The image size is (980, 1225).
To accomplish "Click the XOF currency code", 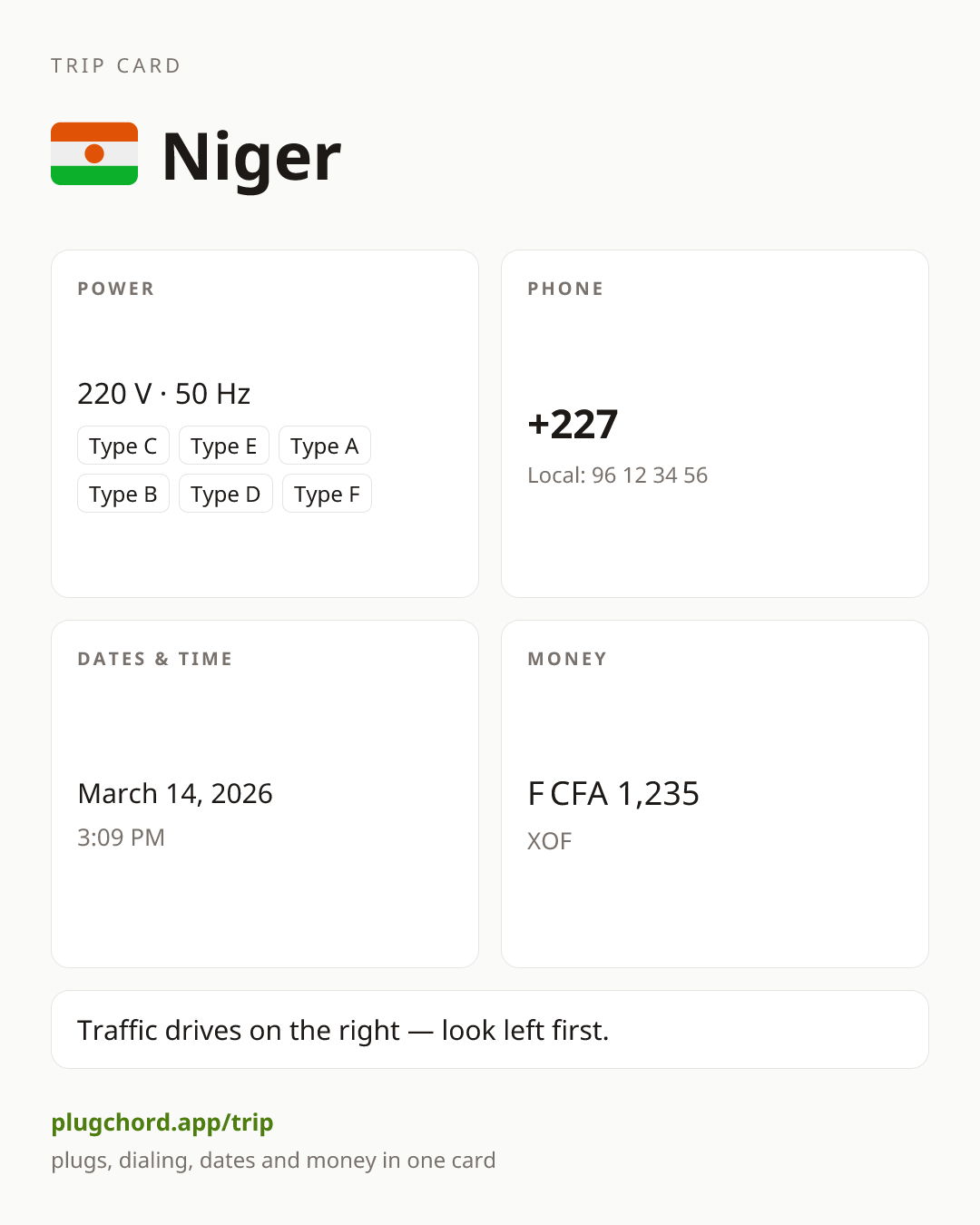I will (x=550, y=841).
